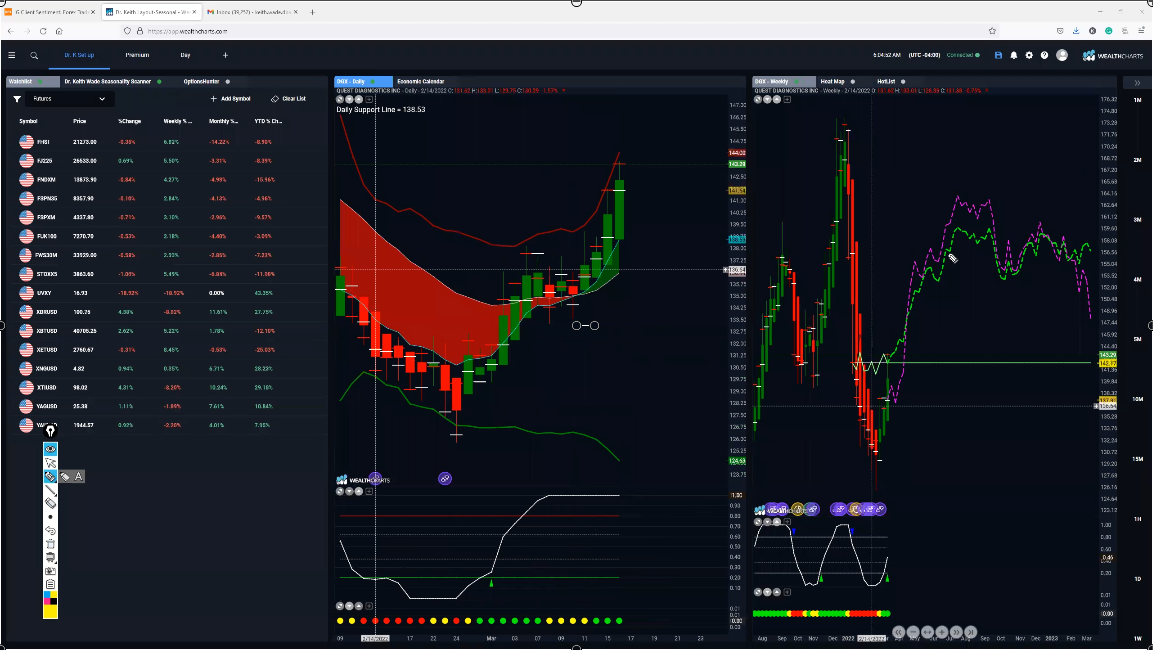Pick the magenta color swatch

click(x=47, y=601)
